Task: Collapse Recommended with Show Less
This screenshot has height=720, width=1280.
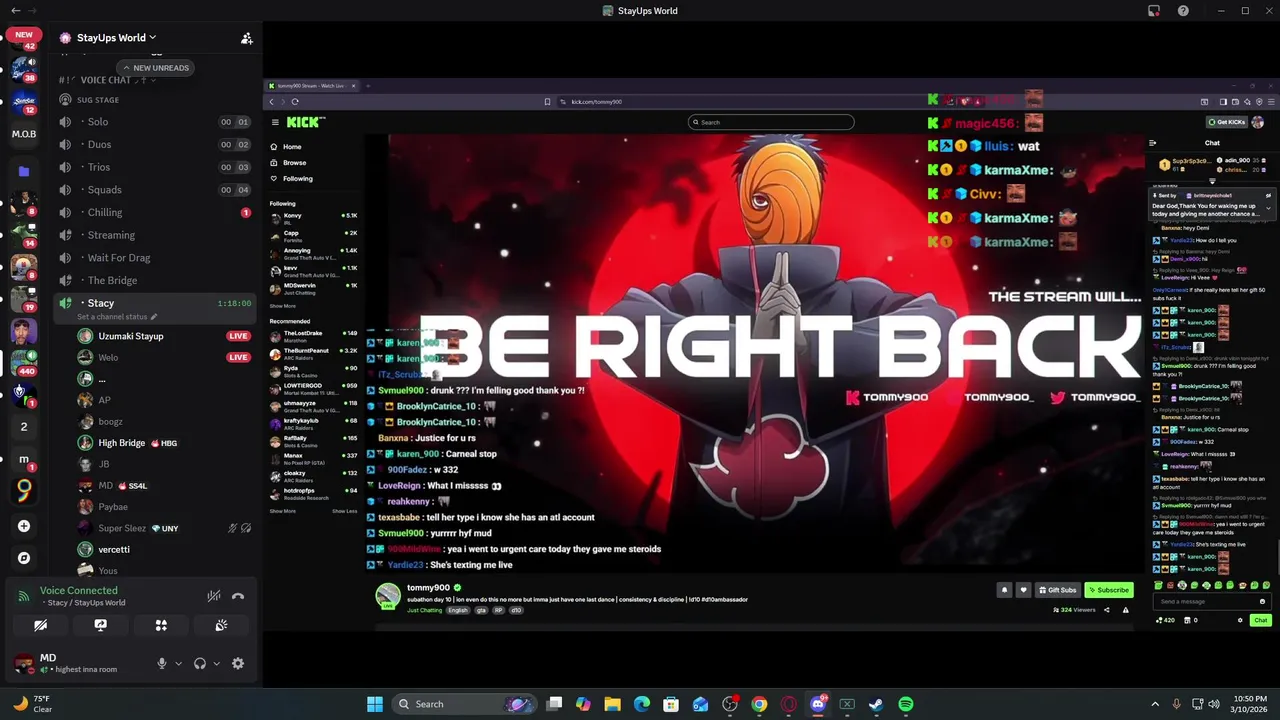Action: (345, 511)
